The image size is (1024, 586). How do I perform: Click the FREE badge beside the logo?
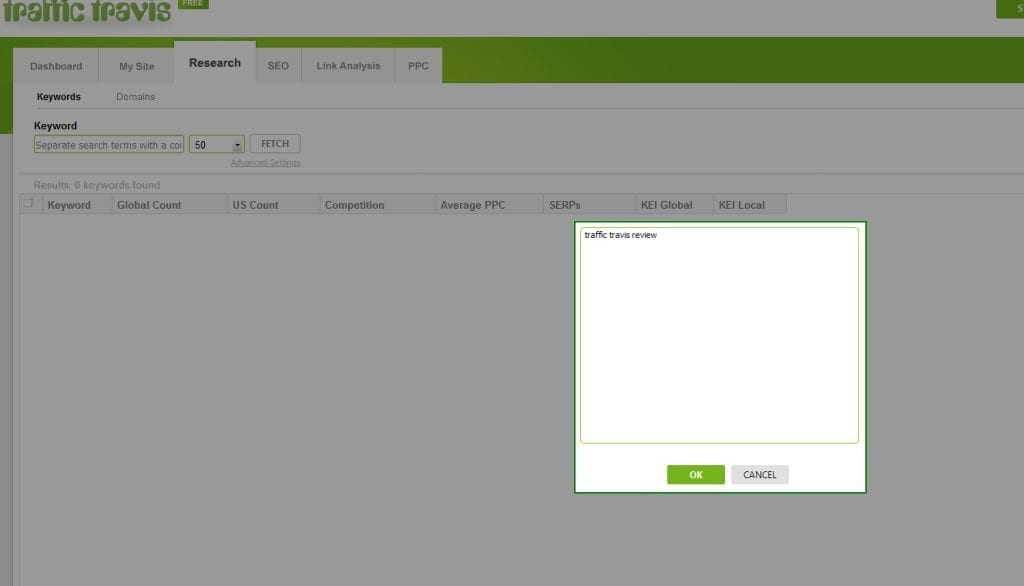pos(193,3)
